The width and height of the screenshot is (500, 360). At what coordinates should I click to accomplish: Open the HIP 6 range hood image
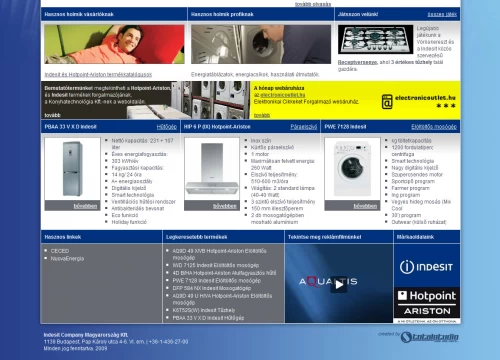(212, 169)
